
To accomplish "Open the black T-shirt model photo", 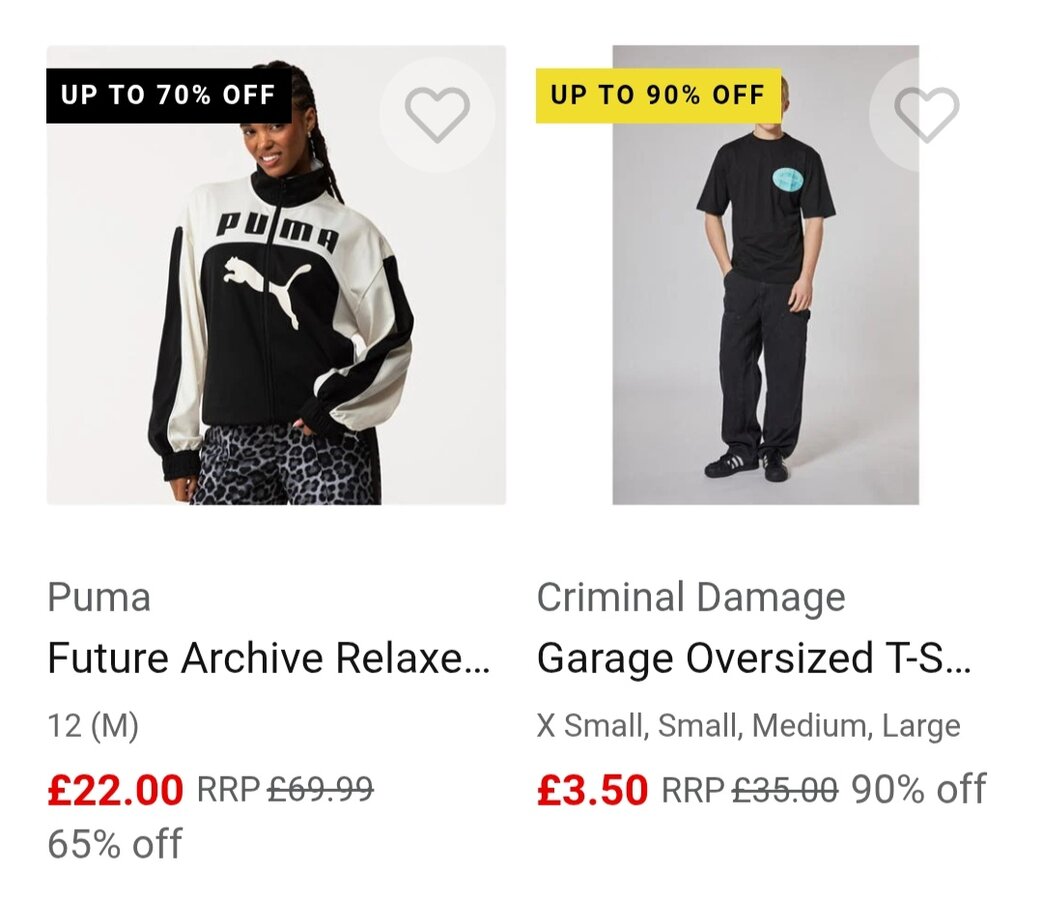I will coord(765,300).
